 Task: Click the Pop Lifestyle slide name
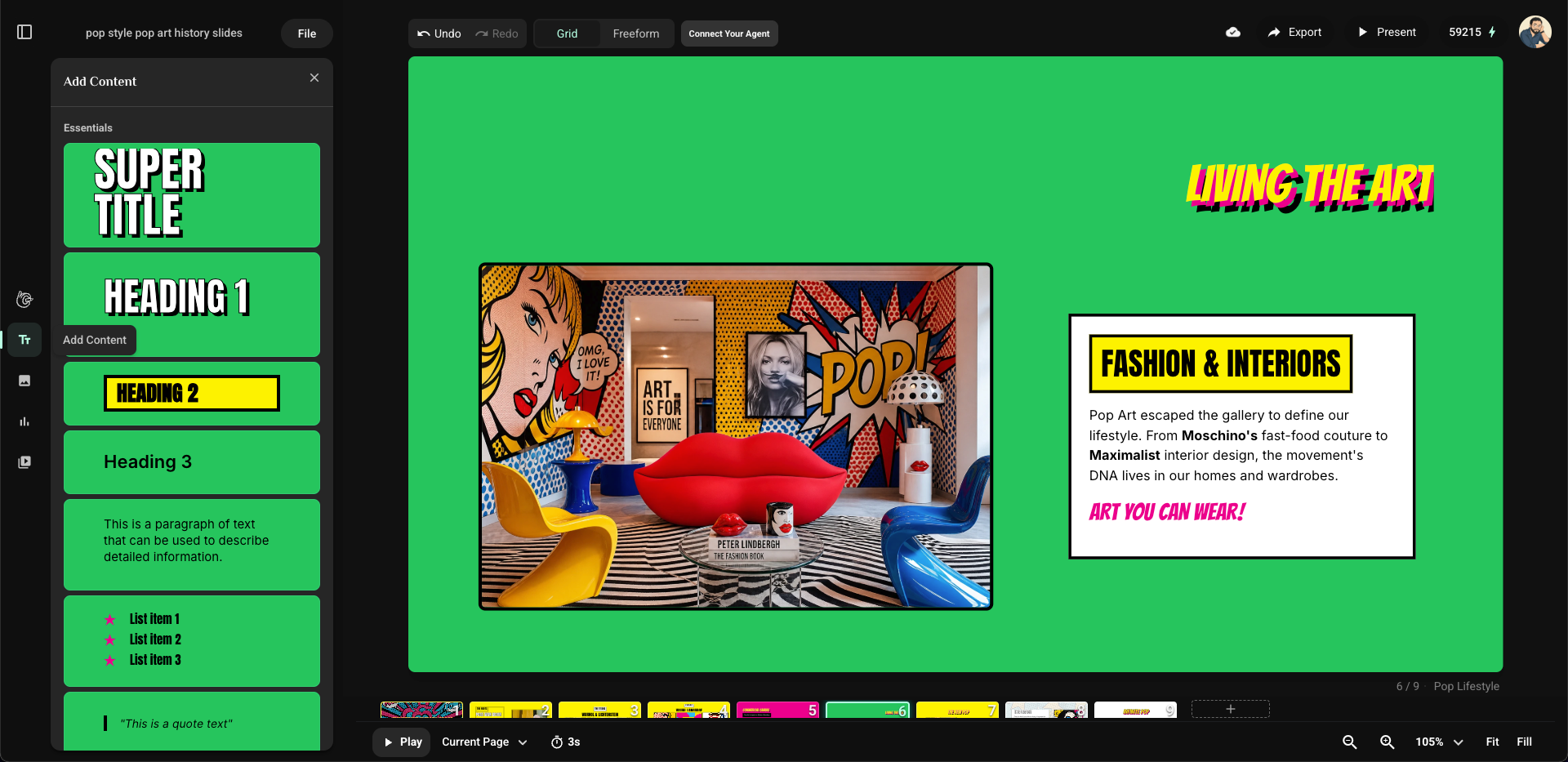point(1466,687)
